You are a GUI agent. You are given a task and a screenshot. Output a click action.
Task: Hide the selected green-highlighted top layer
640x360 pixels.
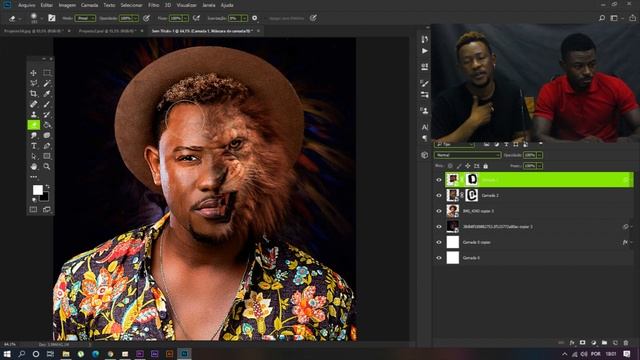(439, 180)
